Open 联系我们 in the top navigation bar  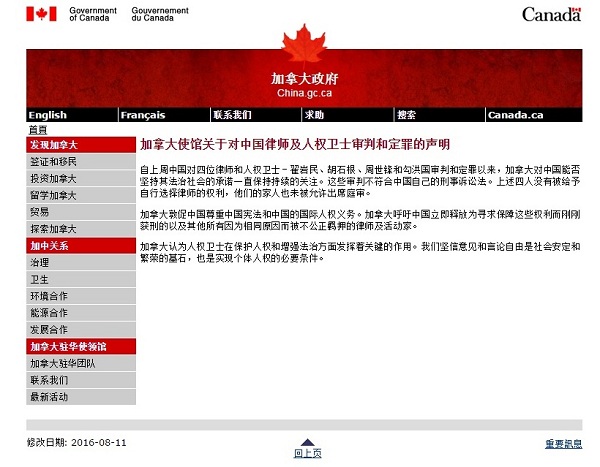[x=232, y=115]
